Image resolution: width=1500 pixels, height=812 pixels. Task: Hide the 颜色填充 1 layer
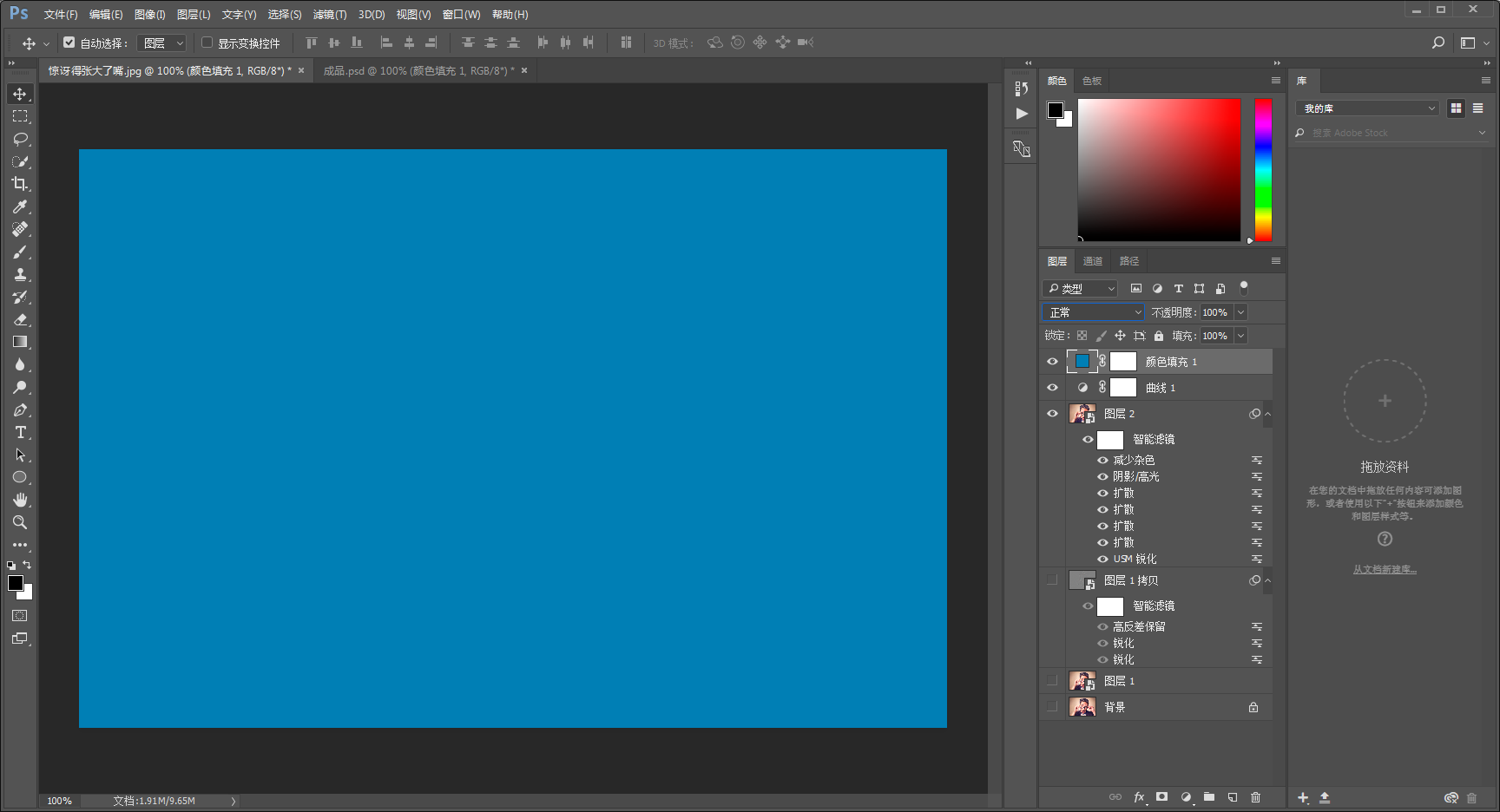(x=1052, y=362)
